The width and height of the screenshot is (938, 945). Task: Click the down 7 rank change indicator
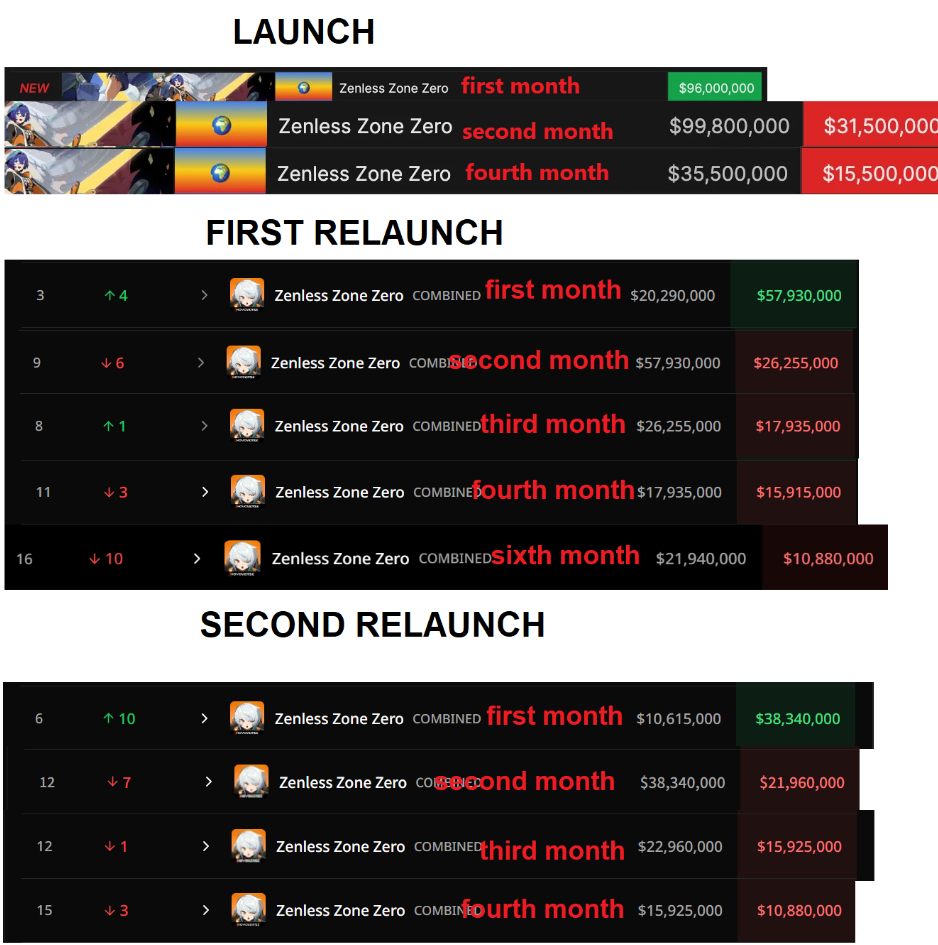click(119, 782)
